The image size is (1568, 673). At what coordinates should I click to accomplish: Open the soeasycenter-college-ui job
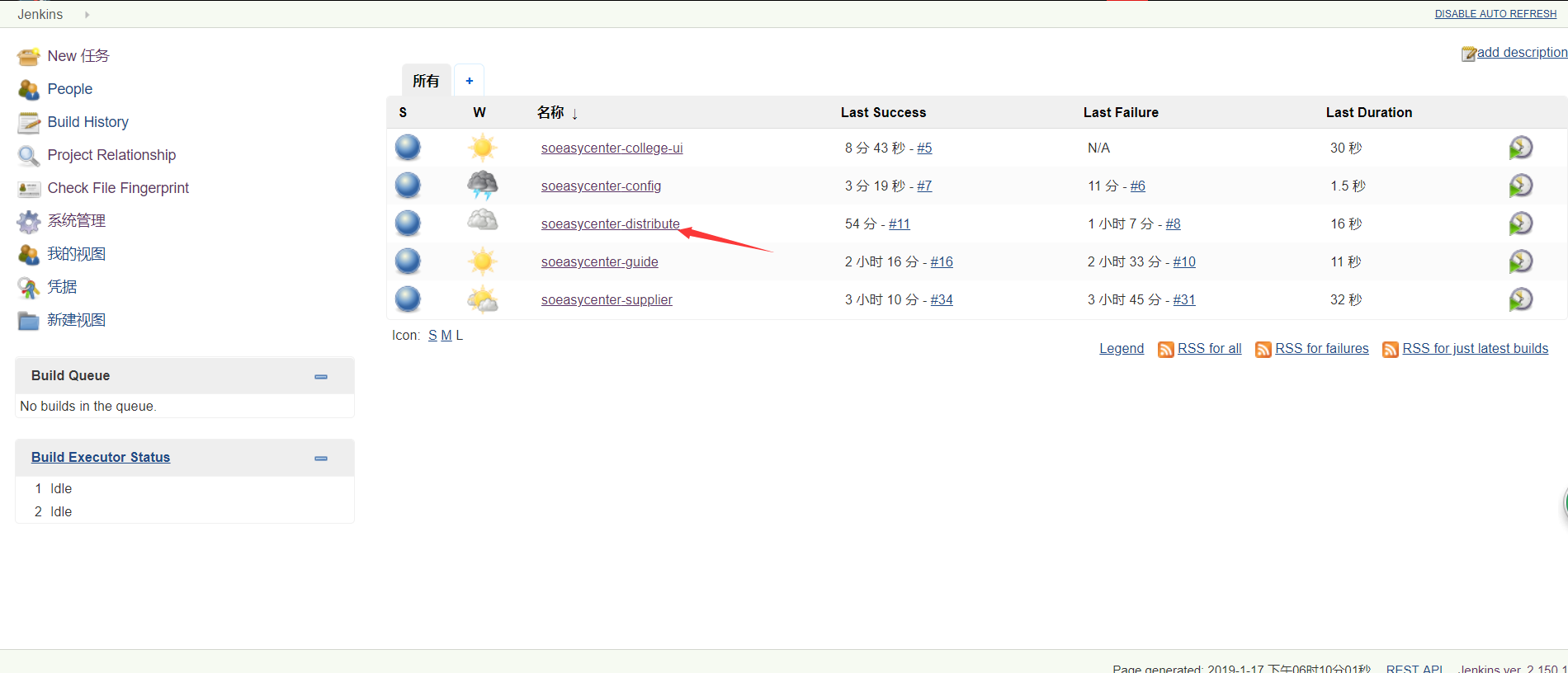[612, 148]
